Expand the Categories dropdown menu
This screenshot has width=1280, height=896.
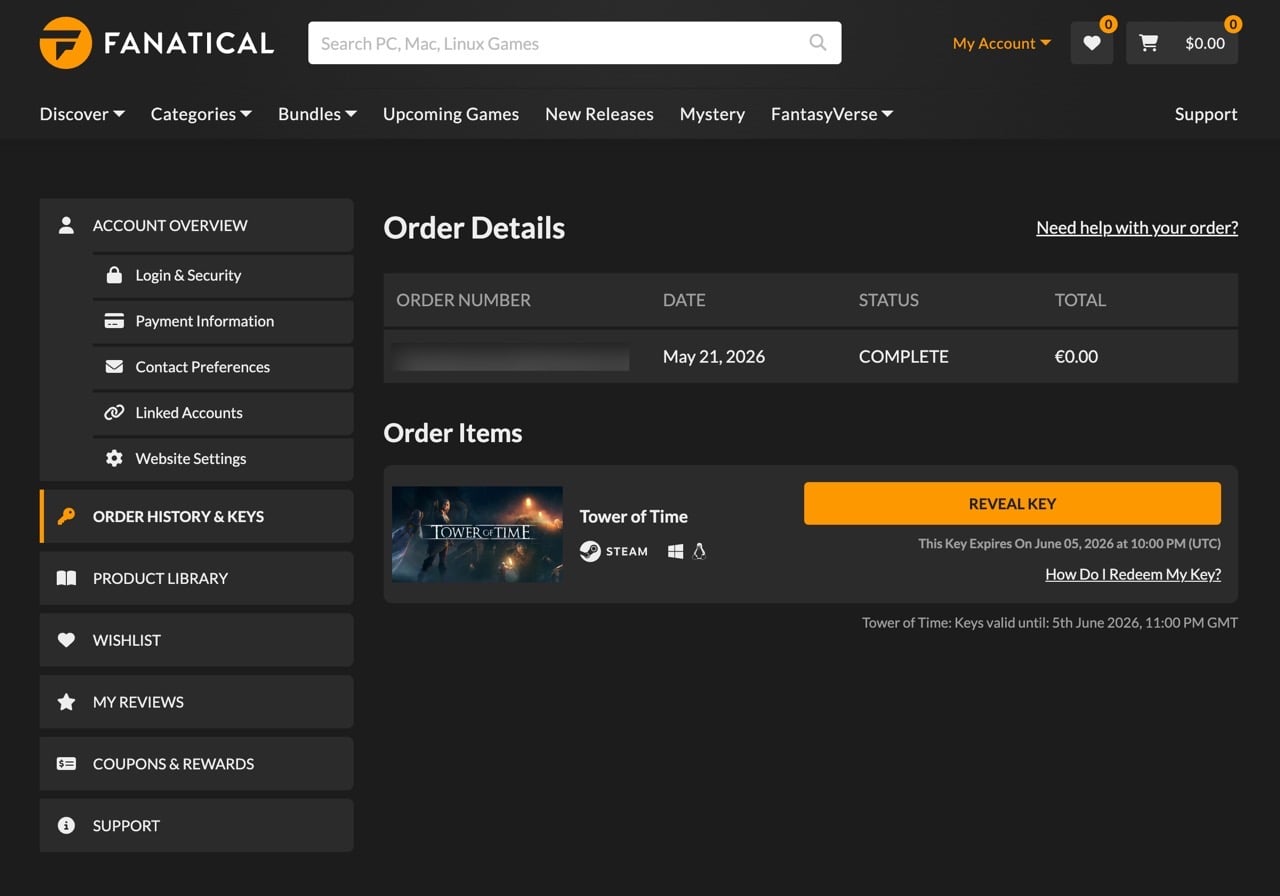tap(201, 114)
